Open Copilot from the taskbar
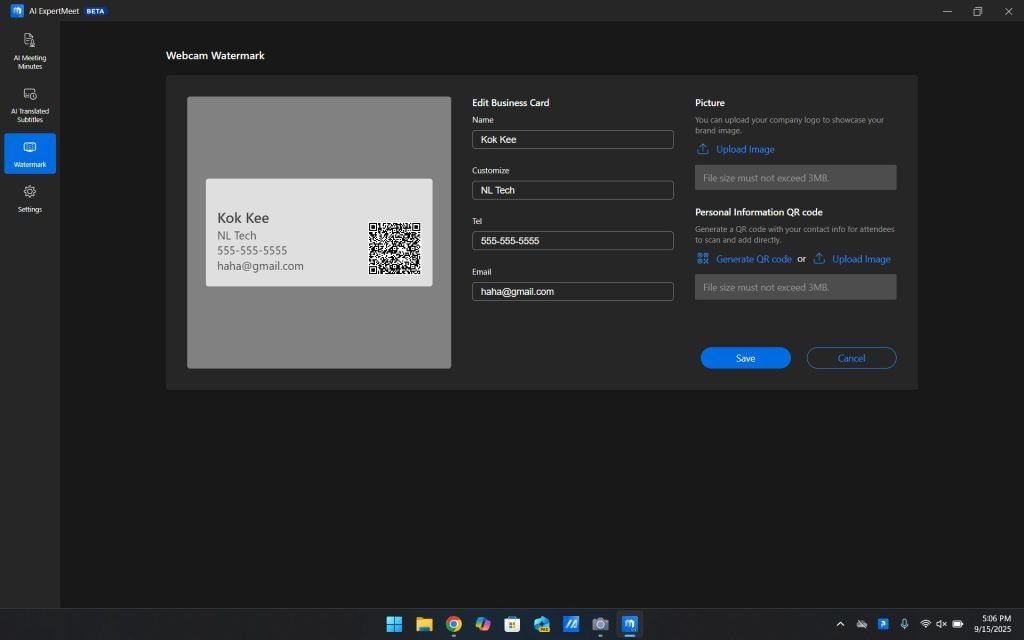 pyautogui.click(x=483, y=624)
